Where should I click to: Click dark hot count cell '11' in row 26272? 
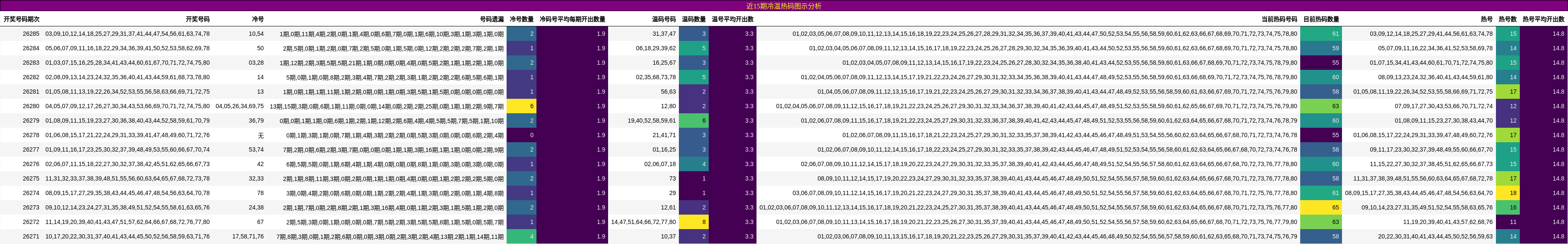click(1508, 222)
